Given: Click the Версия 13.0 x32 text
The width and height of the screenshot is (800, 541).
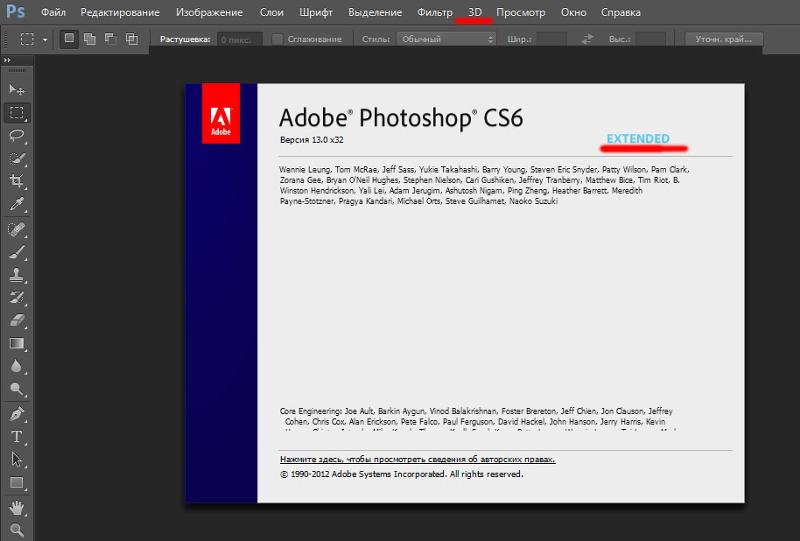Looking at the screenshot, I should [x=311, y=140].
